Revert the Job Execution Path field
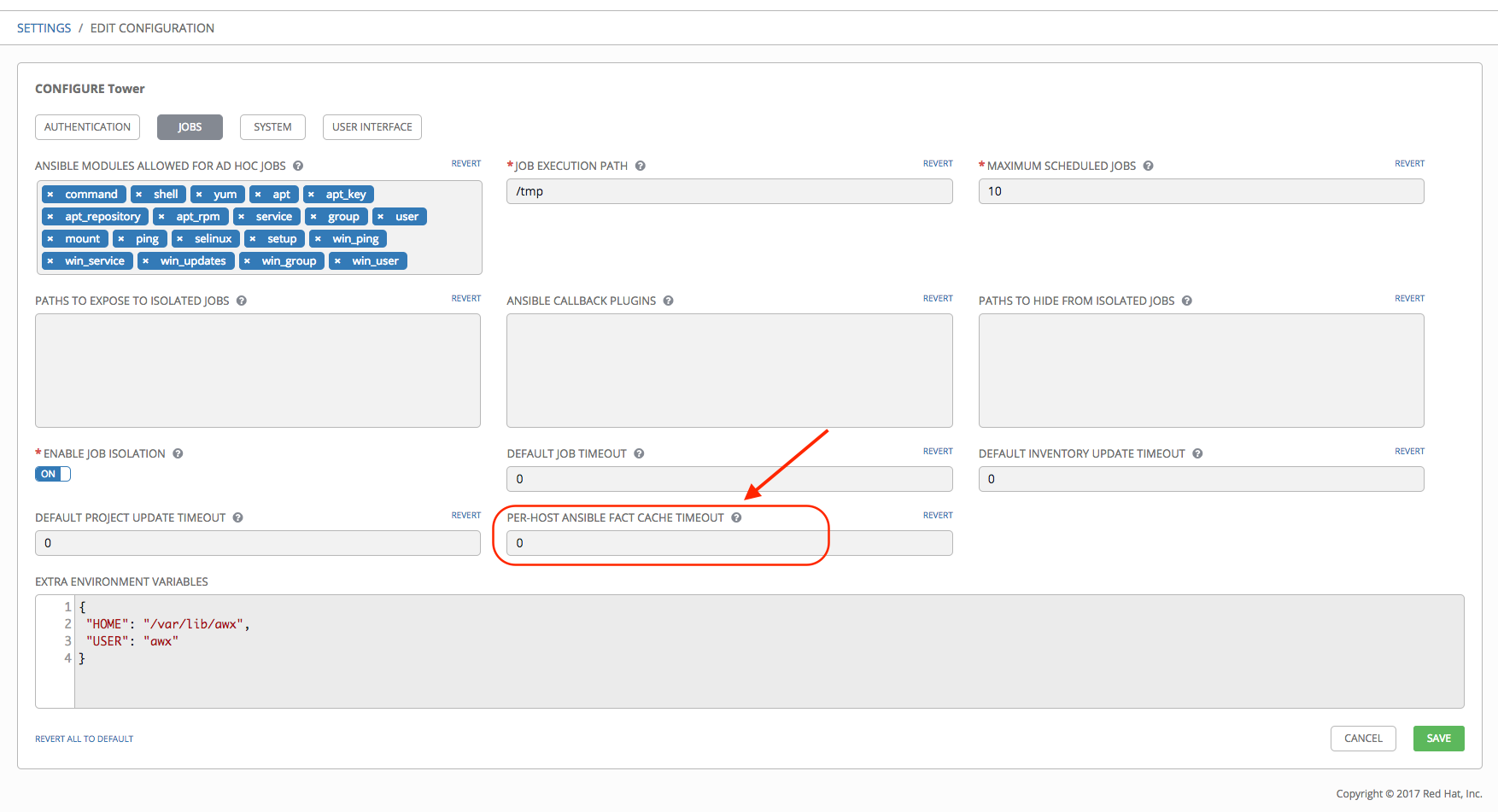 tap(938, 163)
